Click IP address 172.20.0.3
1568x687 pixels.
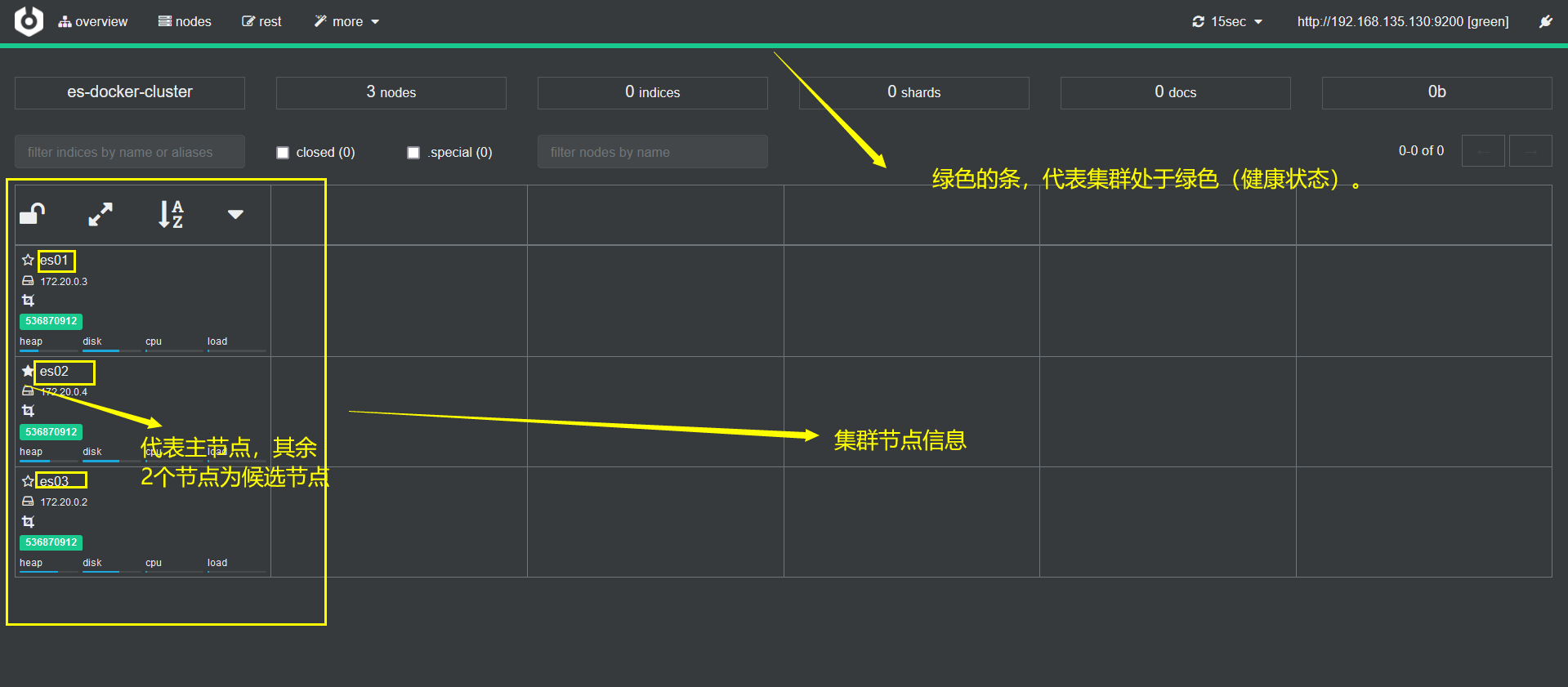tap(64, 282)
